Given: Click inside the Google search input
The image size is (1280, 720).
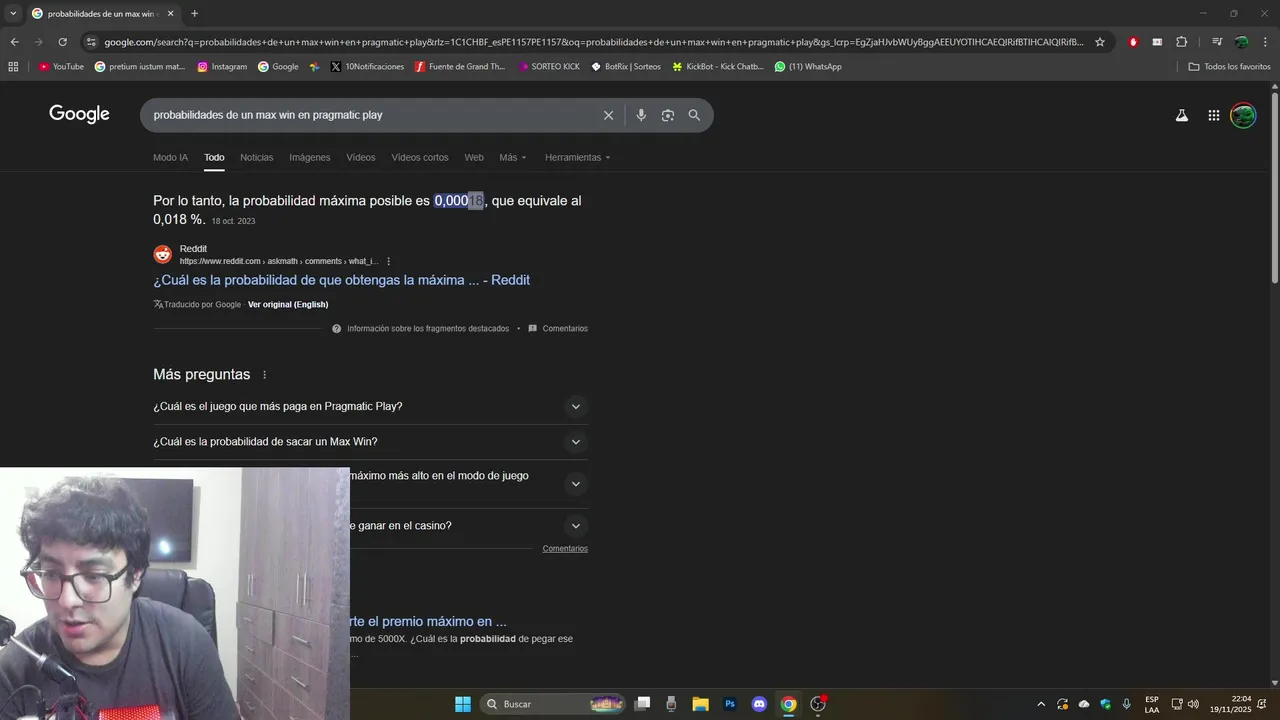Looking at the screenshot, I should [370, 115].
